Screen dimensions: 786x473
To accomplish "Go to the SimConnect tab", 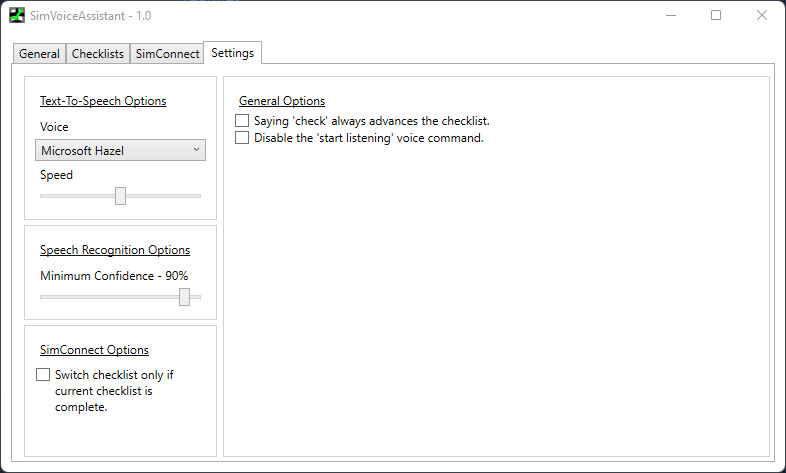I will click(167, 54).
